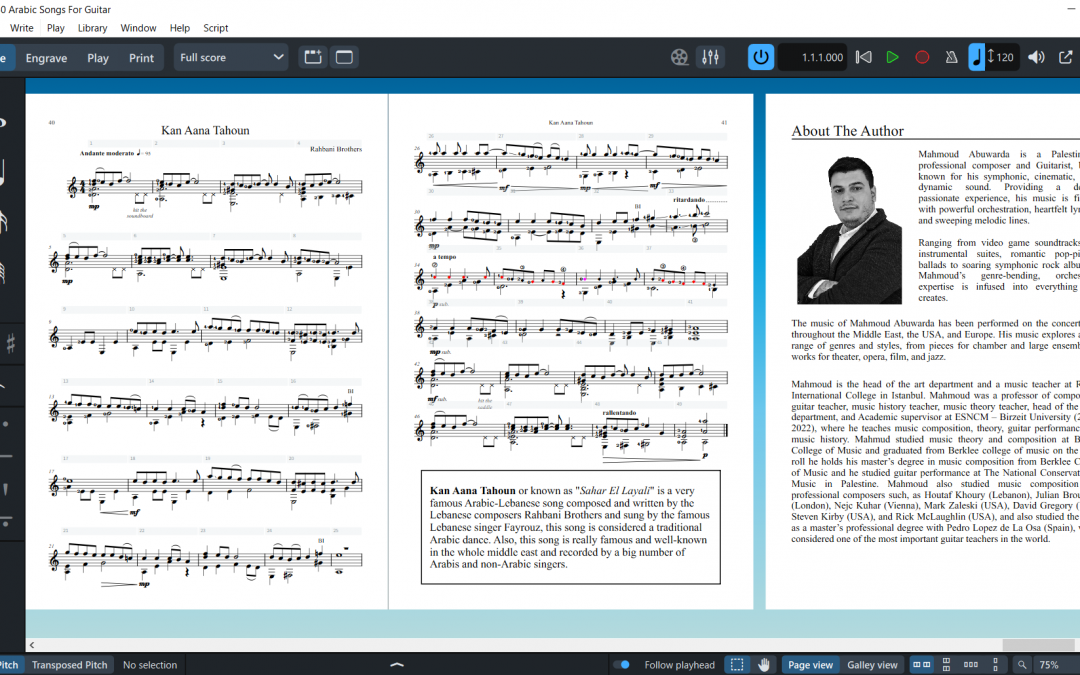The width and height of the screenshot is (1080, 675).
Task: Start playback with the green play button
Action: [892, 57]
